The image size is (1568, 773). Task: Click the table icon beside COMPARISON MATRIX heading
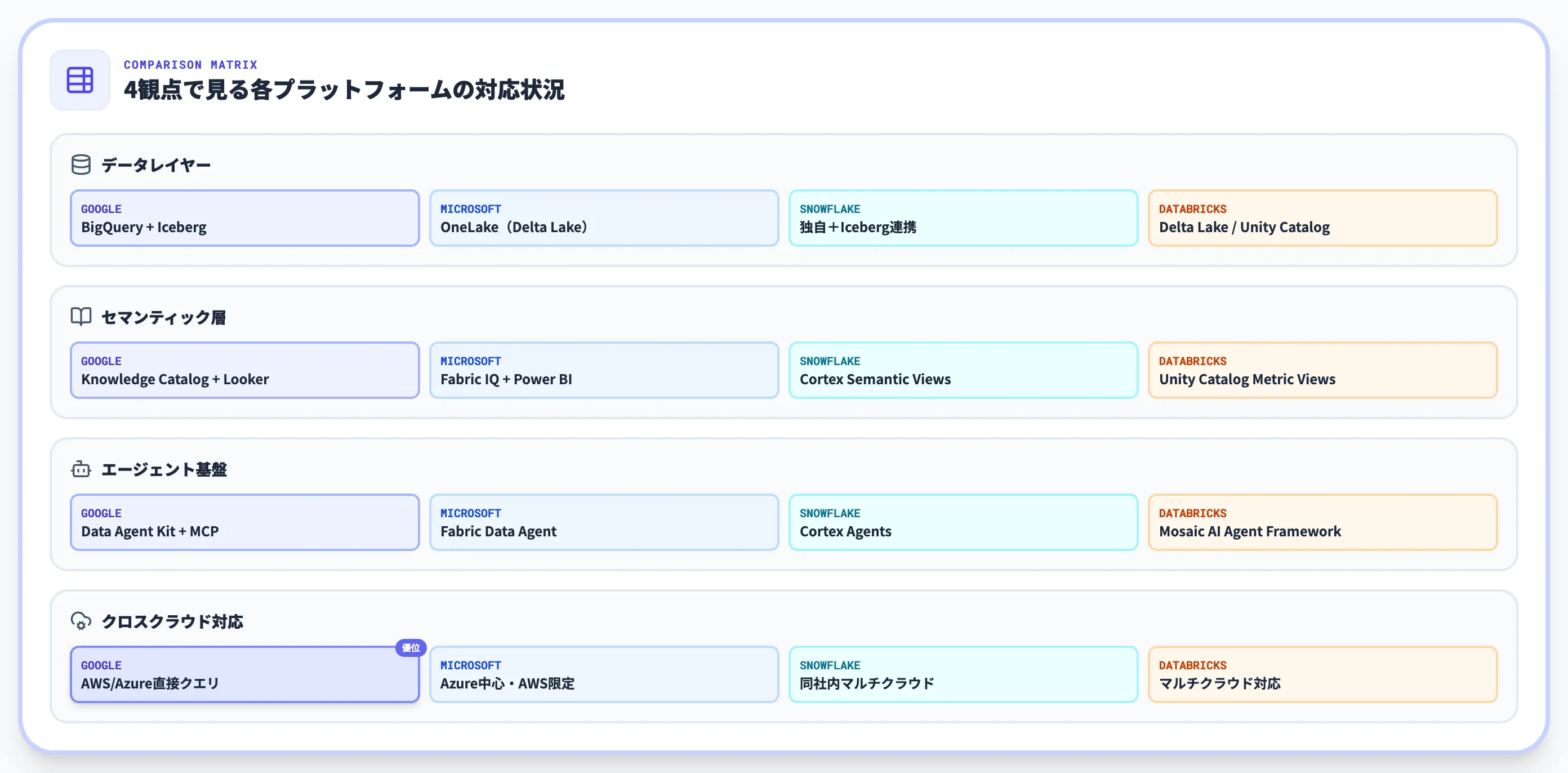[80, 79]
